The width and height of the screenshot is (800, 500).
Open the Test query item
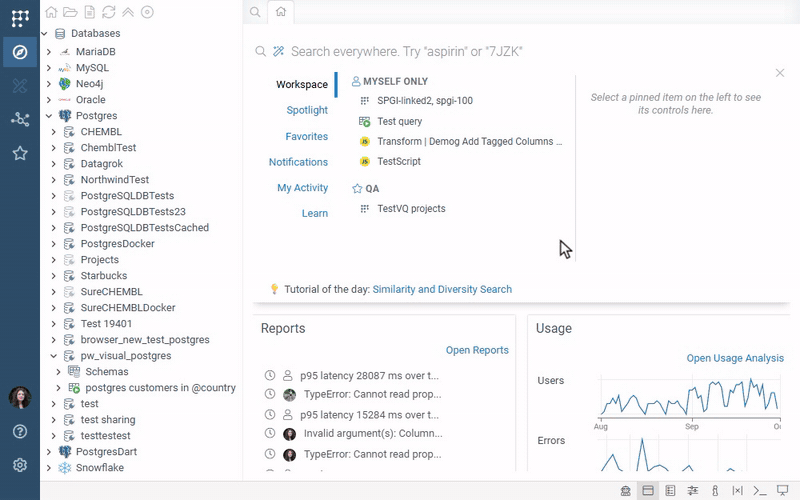pyautogui.click(x=399, y=121)
